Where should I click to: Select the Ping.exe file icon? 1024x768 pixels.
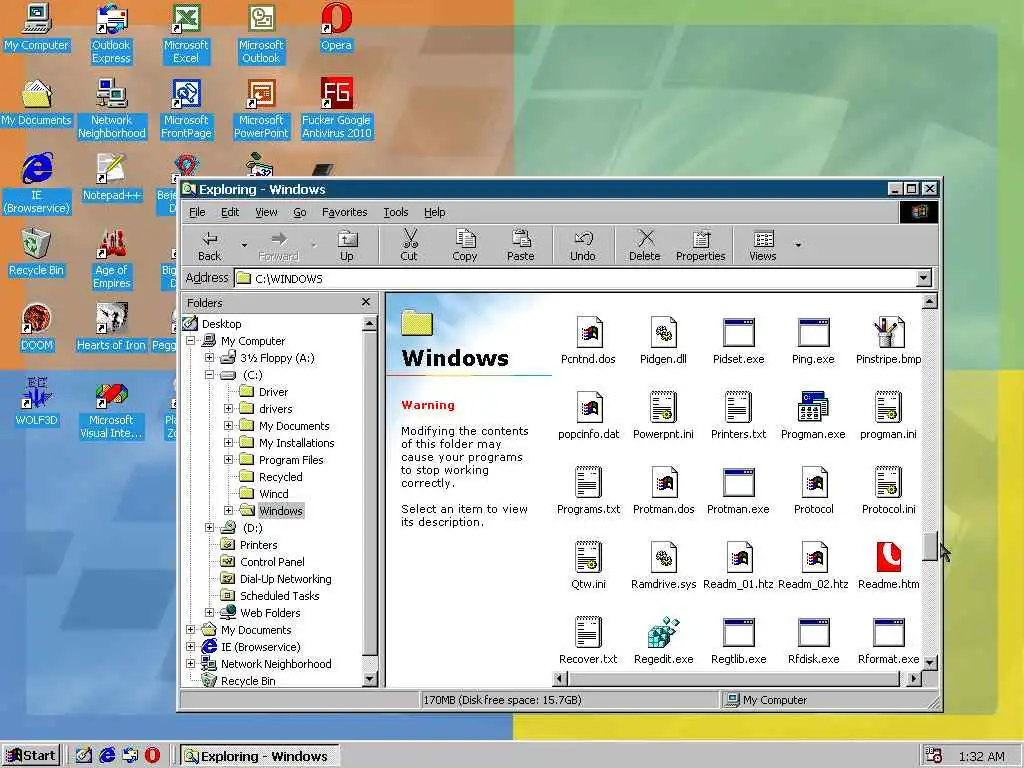(813, 332)
